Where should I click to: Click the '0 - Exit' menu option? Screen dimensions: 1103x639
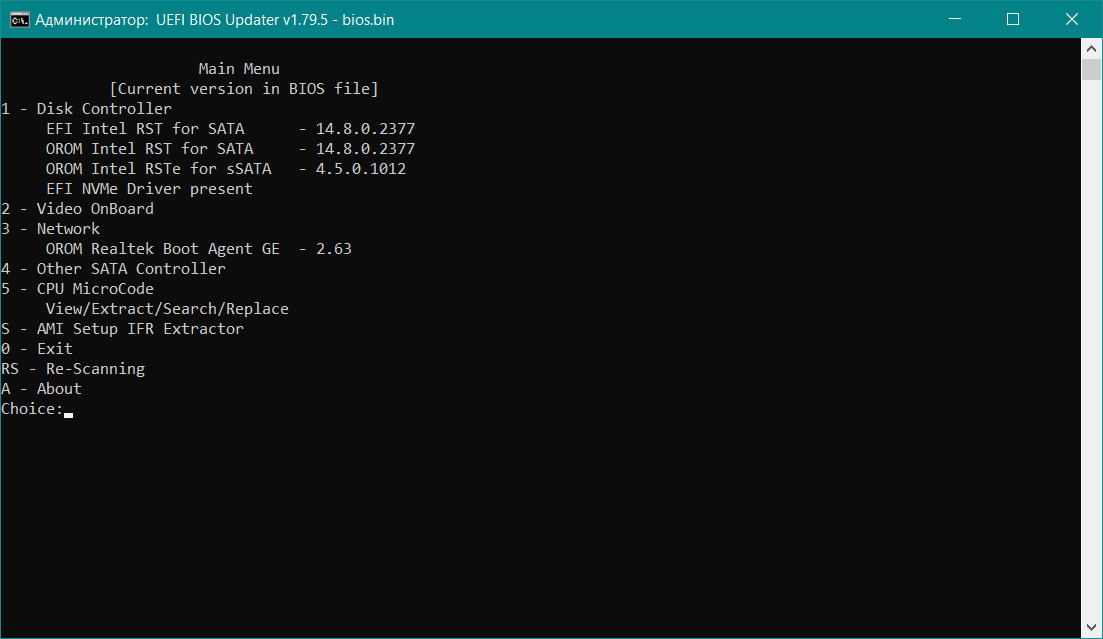[37, 349]
